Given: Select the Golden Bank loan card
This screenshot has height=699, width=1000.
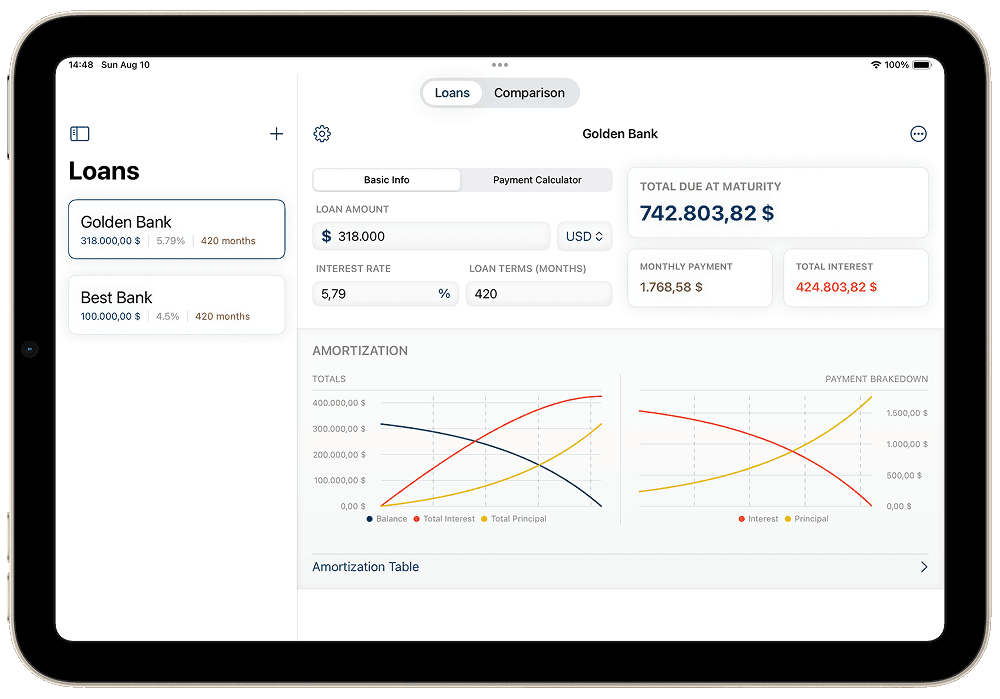Looking at the screenshot, I should [176, 229].
